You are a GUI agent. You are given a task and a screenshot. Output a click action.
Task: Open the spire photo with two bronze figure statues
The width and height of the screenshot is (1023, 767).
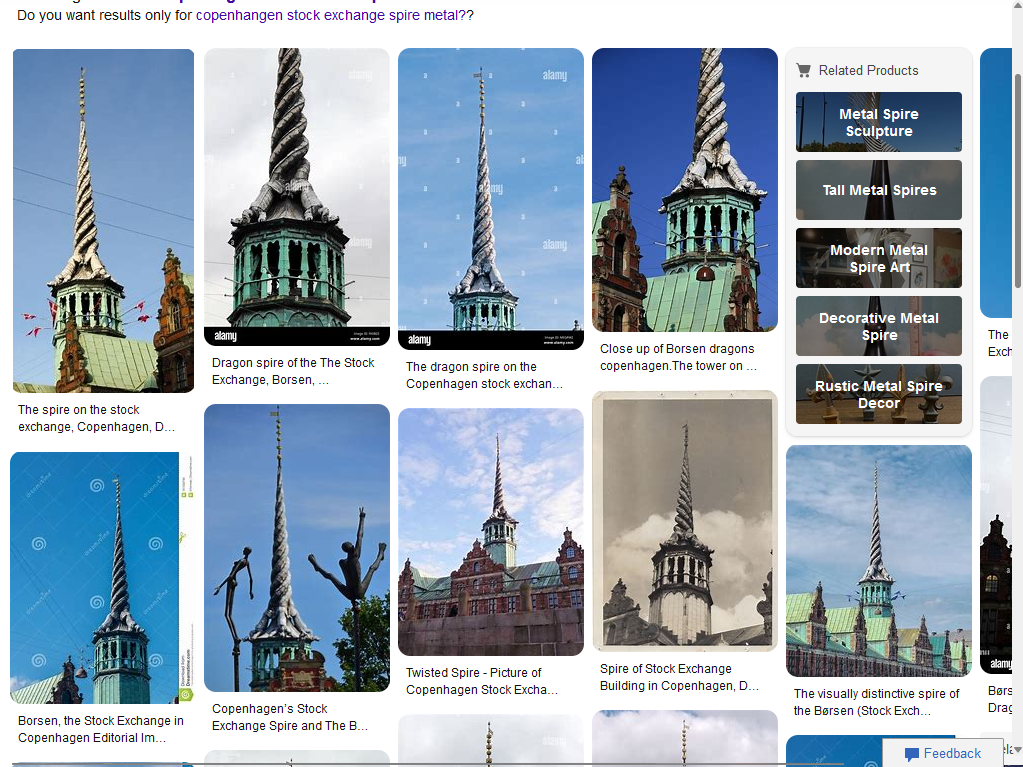(x=297, y=548)
